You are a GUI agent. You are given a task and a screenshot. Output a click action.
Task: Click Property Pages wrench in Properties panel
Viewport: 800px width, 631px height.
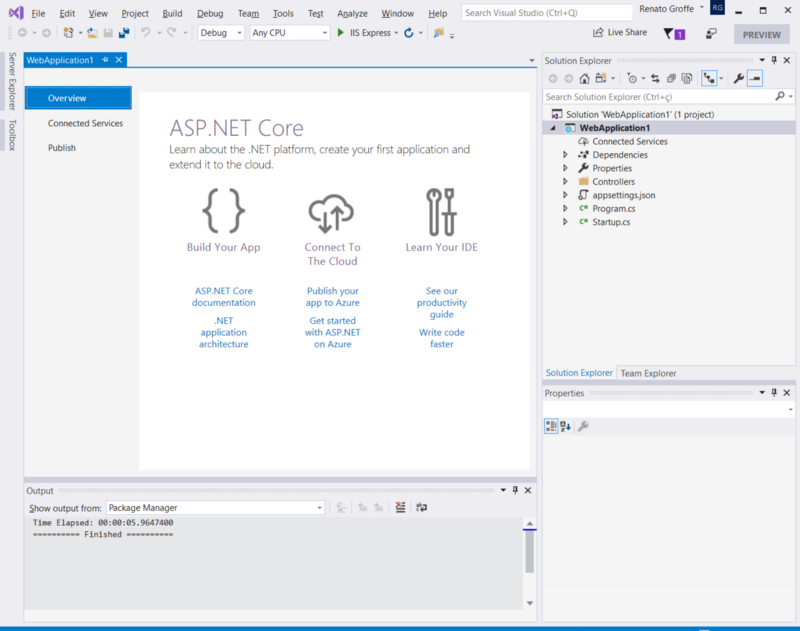click(x=583, y=426)
